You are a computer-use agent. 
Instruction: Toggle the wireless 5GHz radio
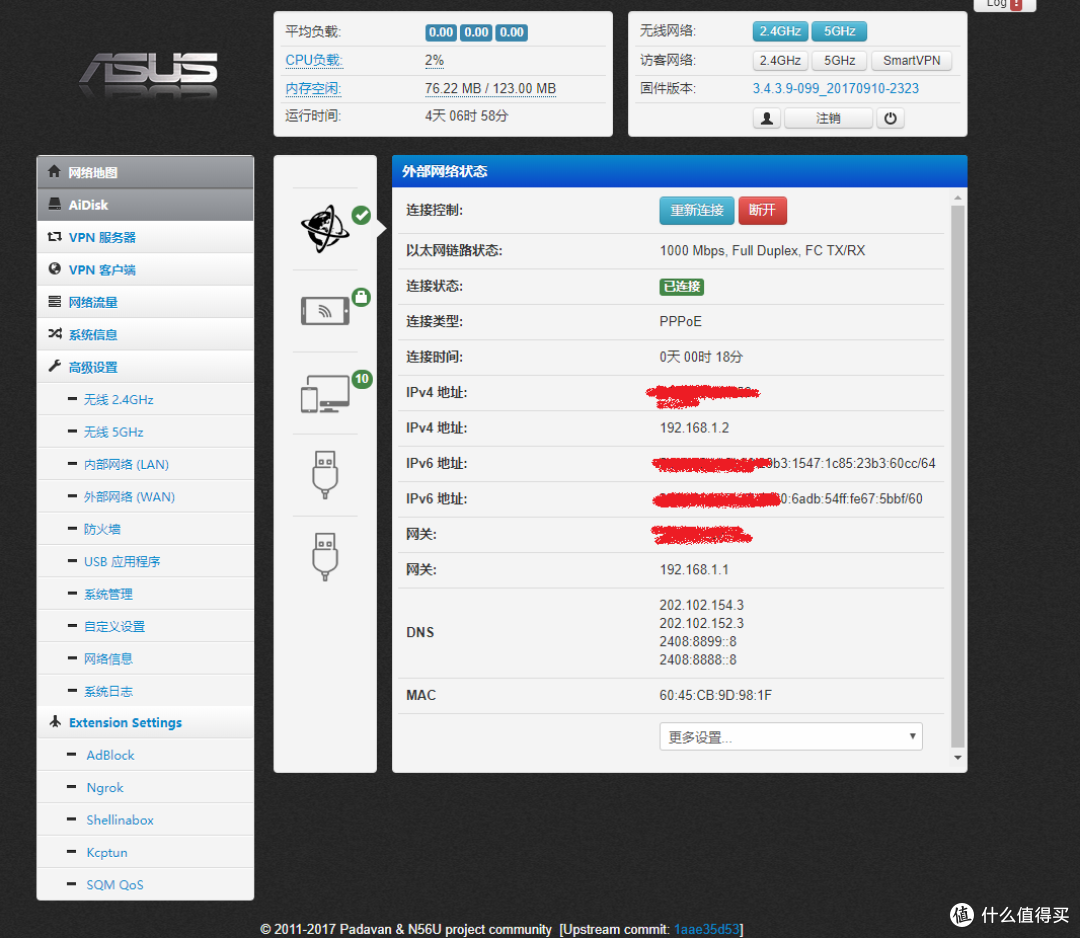(x=839, y=31)
